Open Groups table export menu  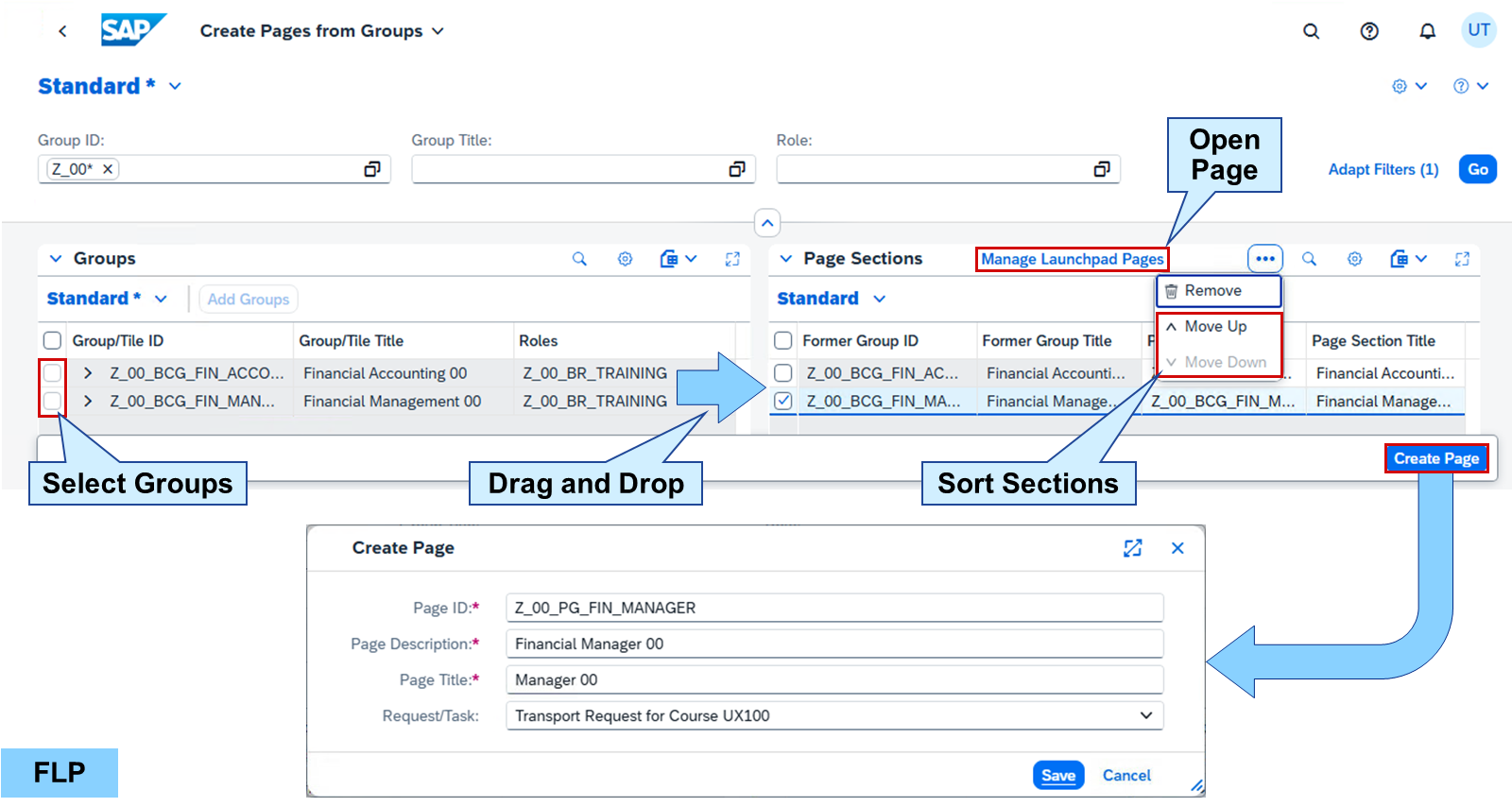pyautogui.click(x=679, y=259)
